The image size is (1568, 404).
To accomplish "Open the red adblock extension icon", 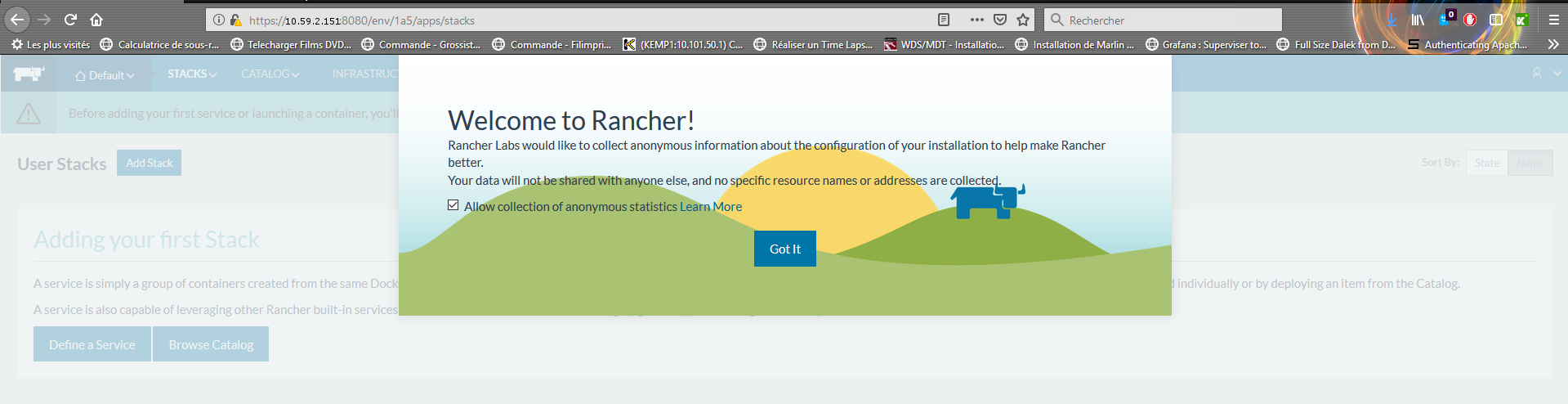I will click(1470, 20).
